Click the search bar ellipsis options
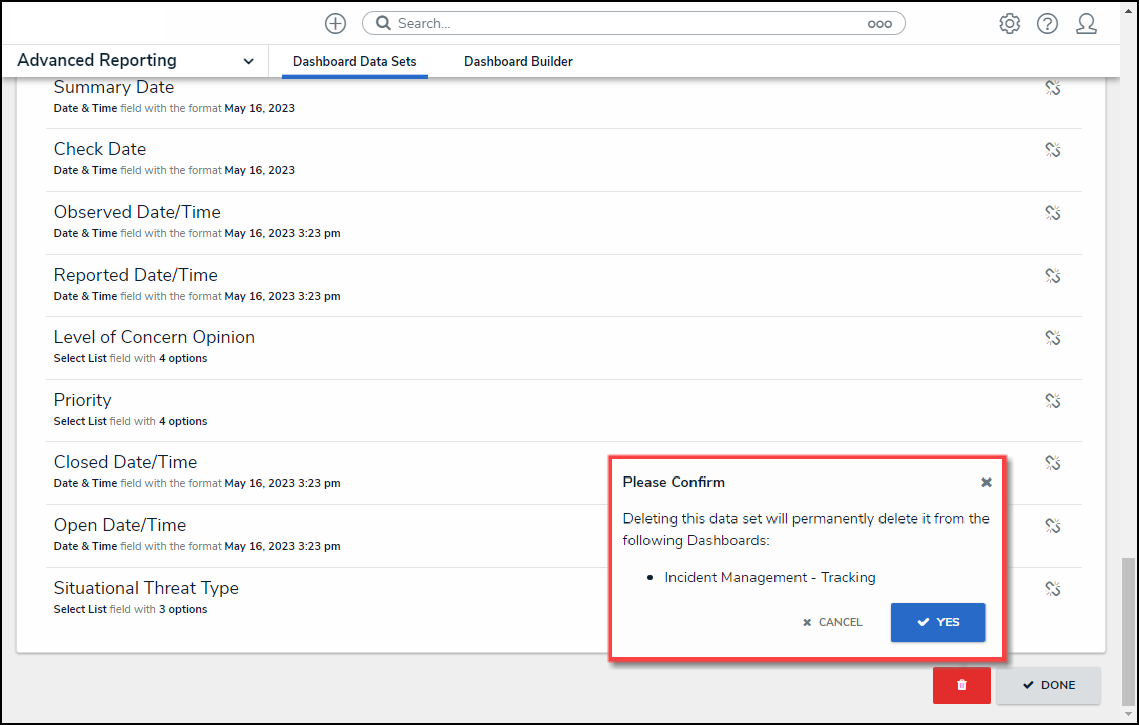Screen dimensions: 1139x725 click(x=879, y=24)
